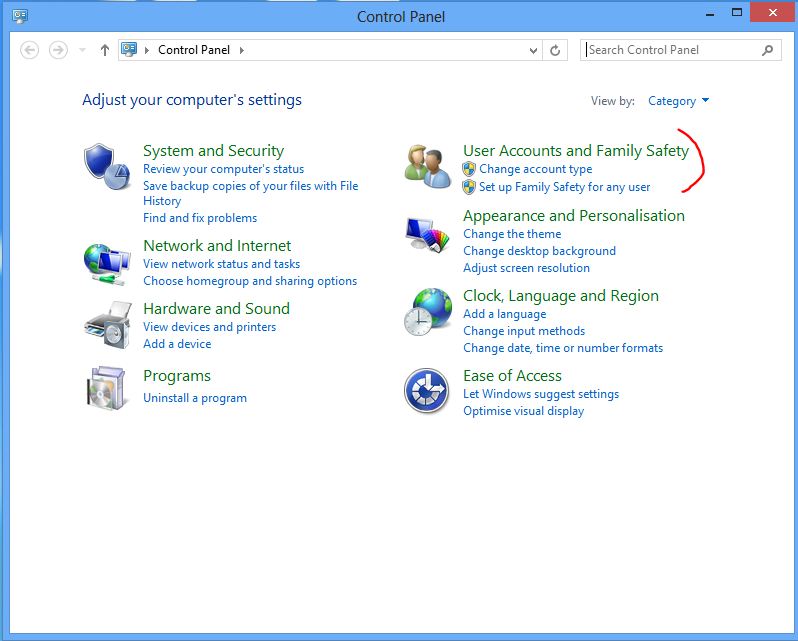Click Let Windows suggest settings
The height and width of the screenshot is (641, 798).
pos(541,394)
